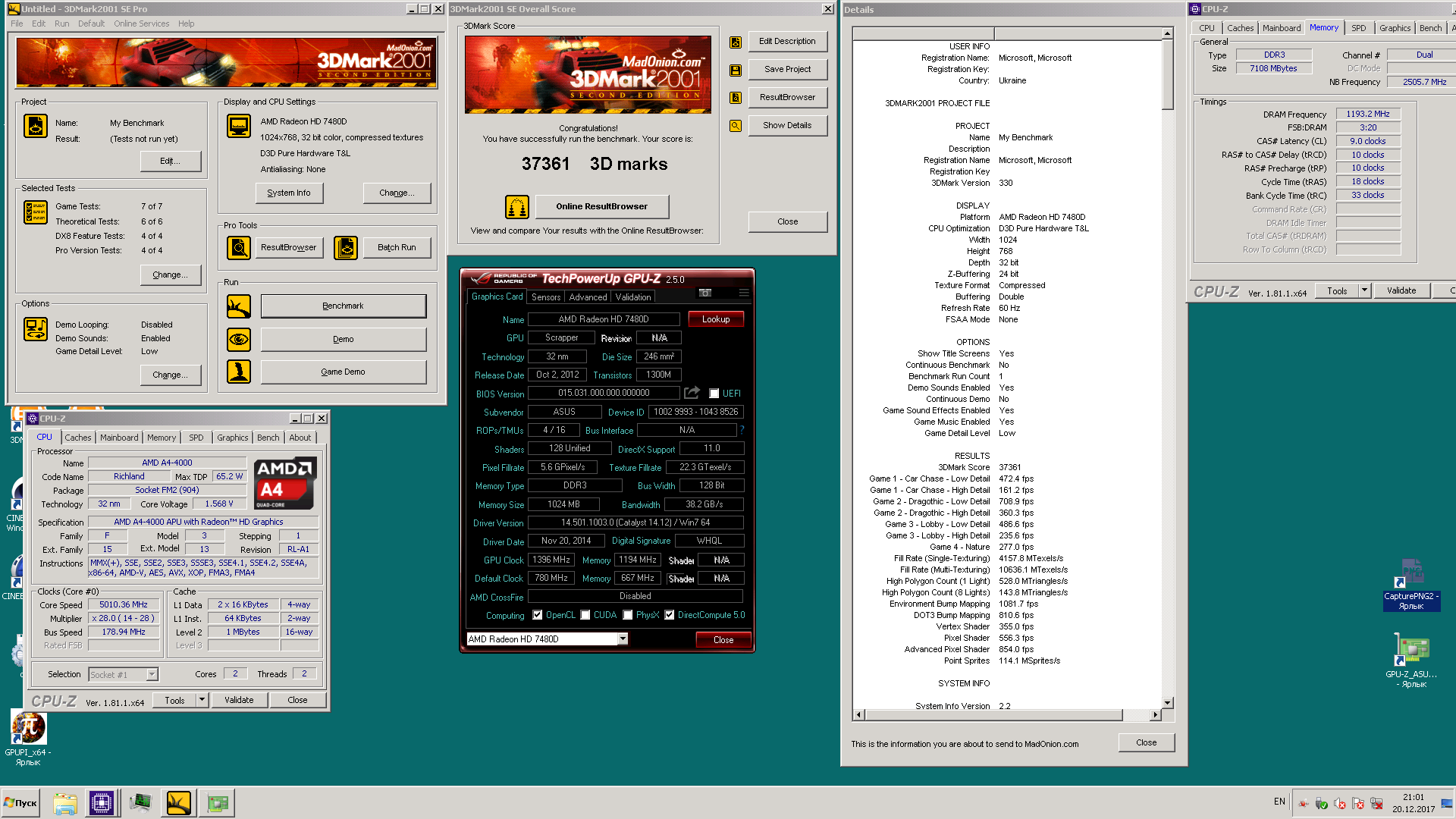This screenshot has width=1456, height=819.
Task: Open the GPUPI_x64 desktop shortcut
Action: (x=28, y=737)
